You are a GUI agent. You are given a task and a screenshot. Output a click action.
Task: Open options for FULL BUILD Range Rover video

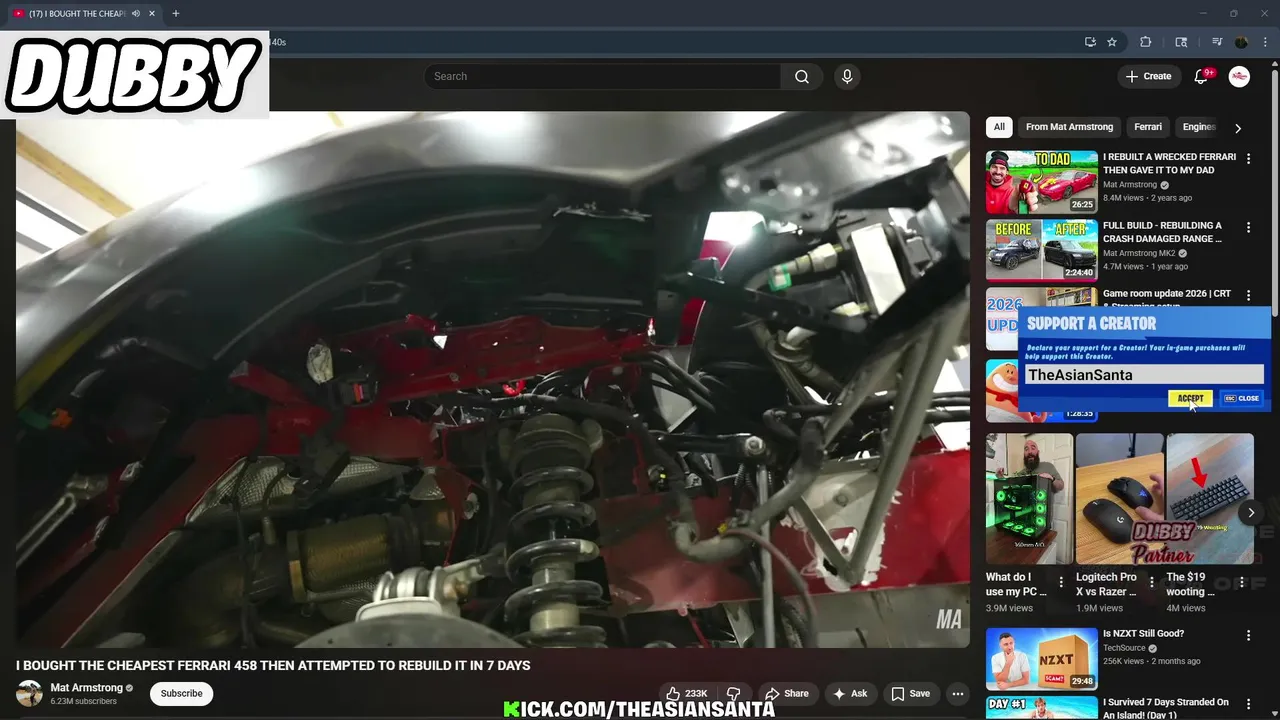1248,228
